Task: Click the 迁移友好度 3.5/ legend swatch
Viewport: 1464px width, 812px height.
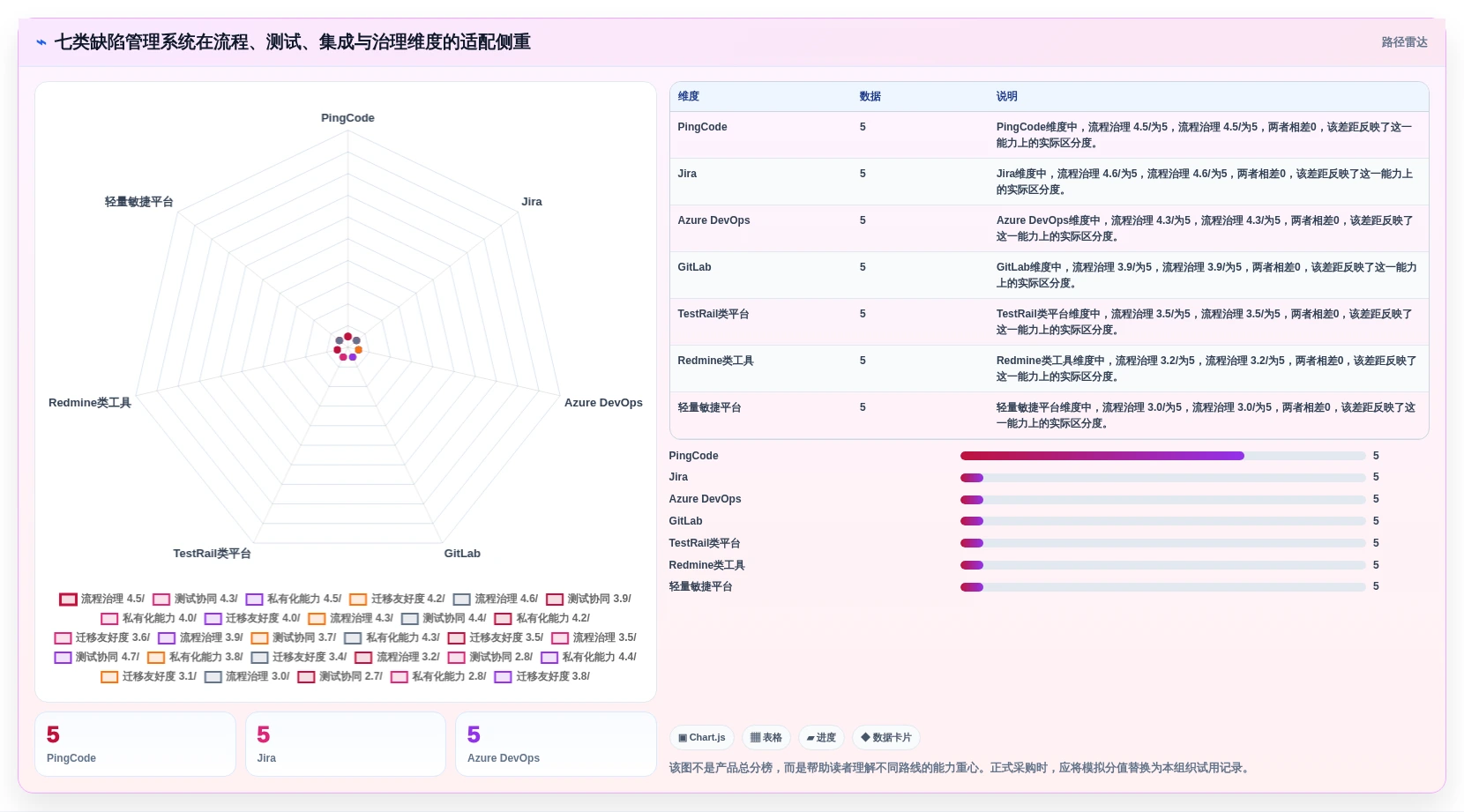Action: coord(457,638)
